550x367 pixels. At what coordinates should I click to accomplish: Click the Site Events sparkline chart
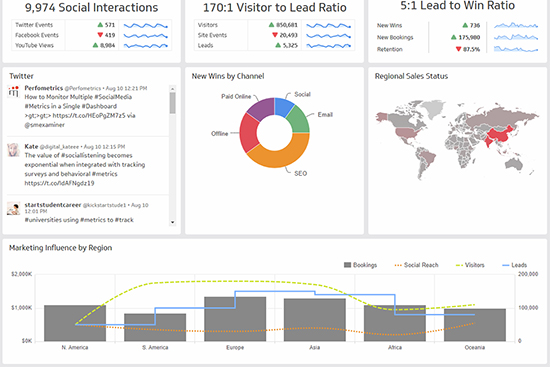pos(328,36)
